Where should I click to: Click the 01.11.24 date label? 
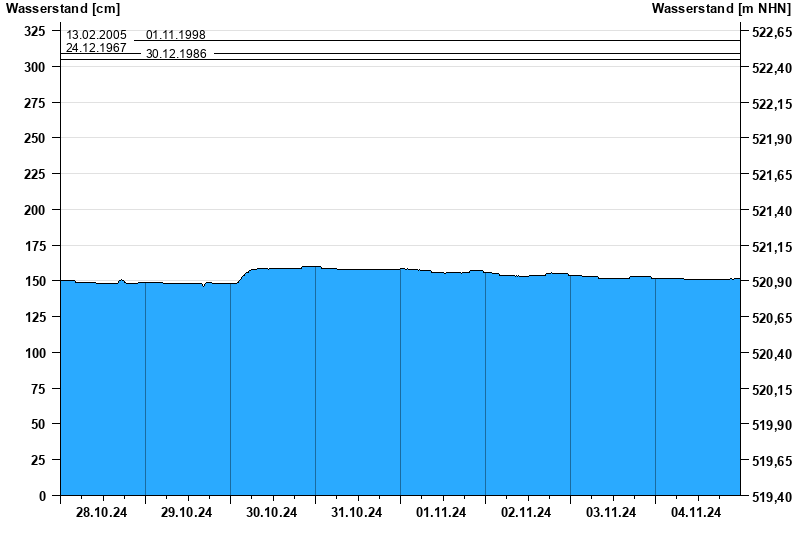442,513
